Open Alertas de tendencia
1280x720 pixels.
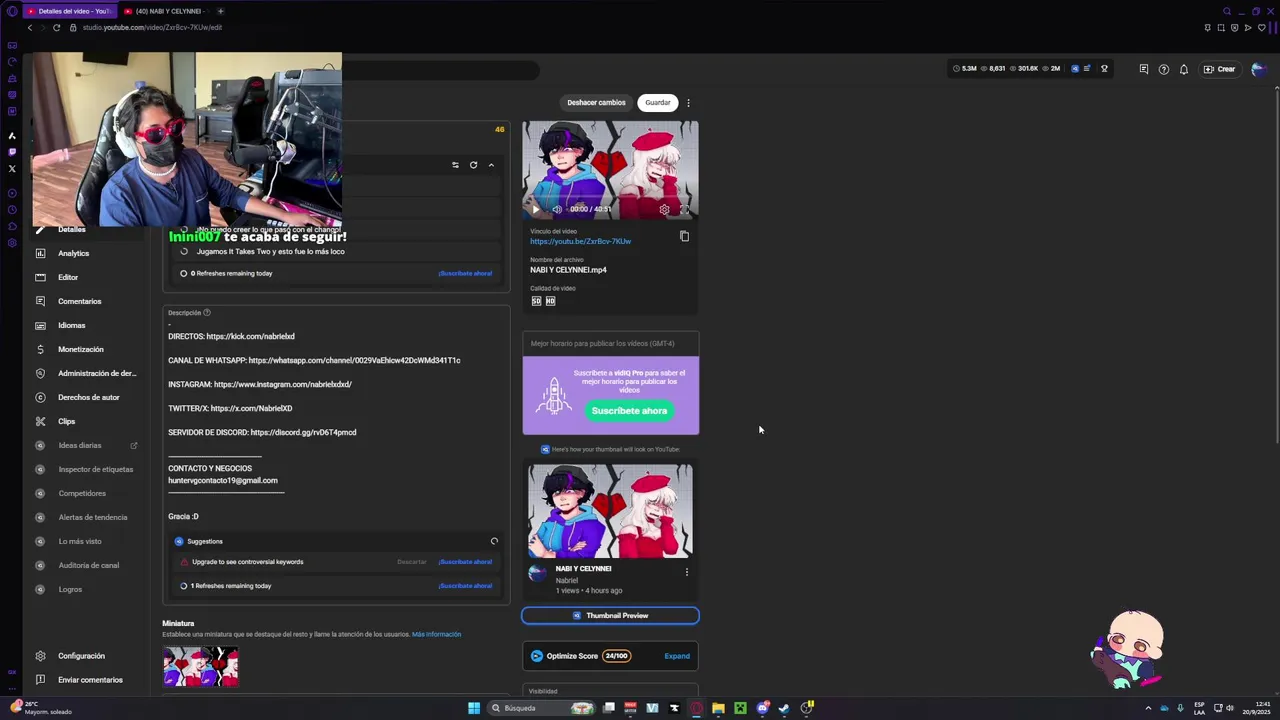coord(92,517)
